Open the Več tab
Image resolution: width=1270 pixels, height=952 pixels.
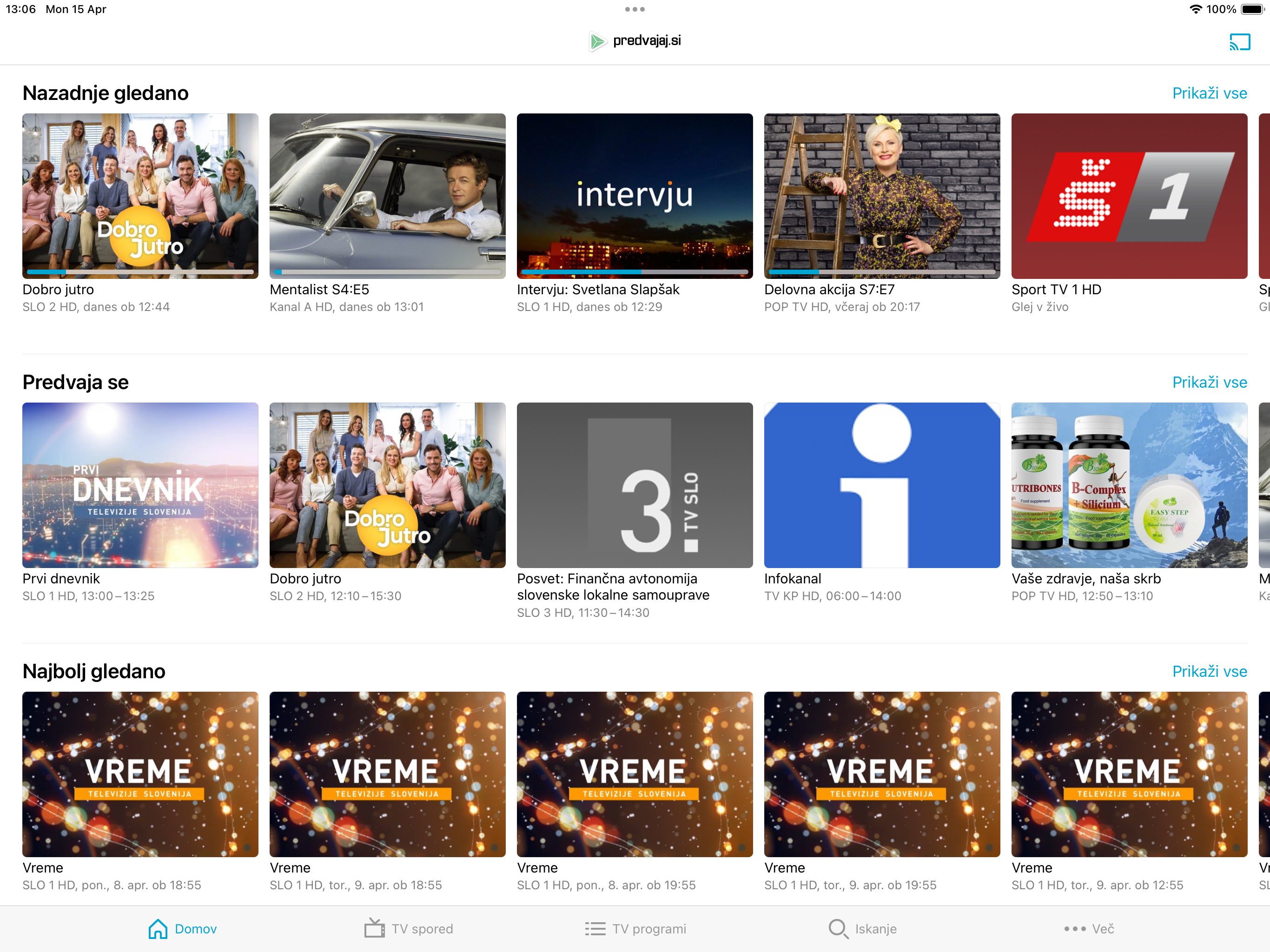[1089, 928]
